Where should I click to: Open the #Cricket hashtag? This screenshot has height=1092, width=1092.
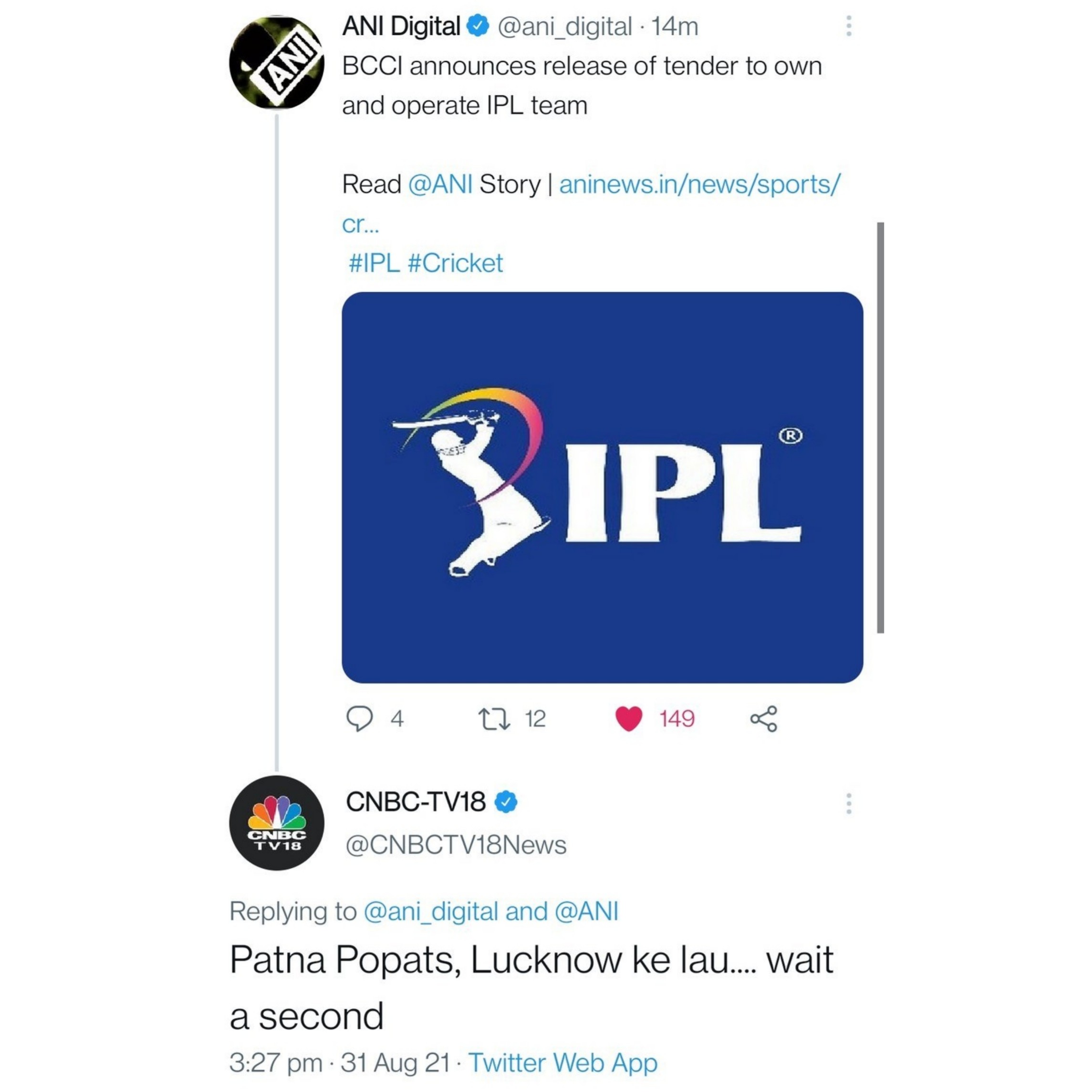(455, 263)
